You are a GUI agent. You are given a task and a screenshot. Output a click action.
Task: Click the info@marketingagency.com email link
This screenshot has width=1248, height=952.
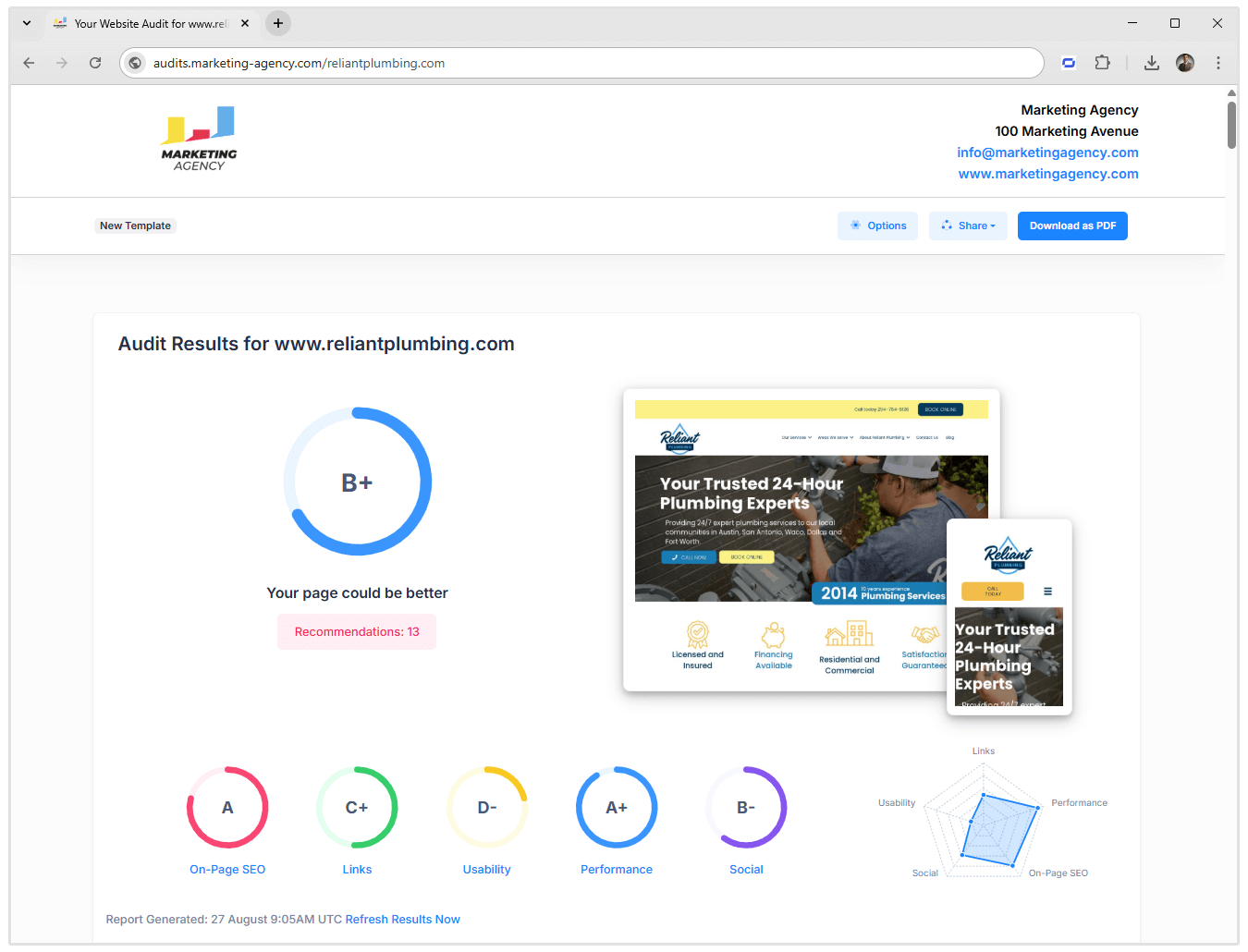click(x=1048, y=152)
